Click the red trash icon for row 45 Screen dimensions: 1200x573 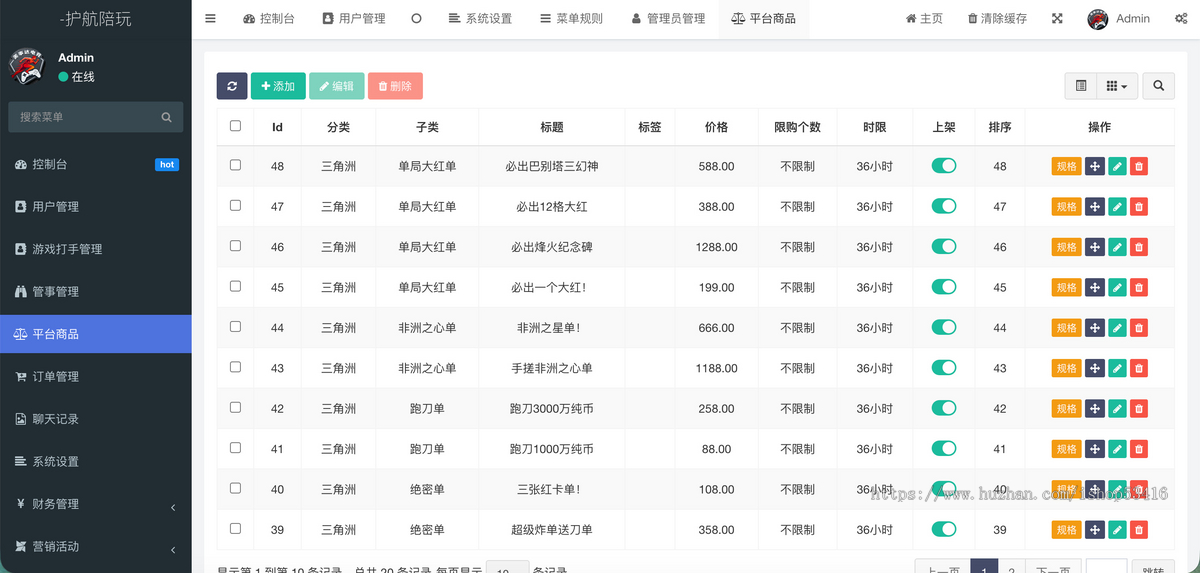click(1139, 288)
